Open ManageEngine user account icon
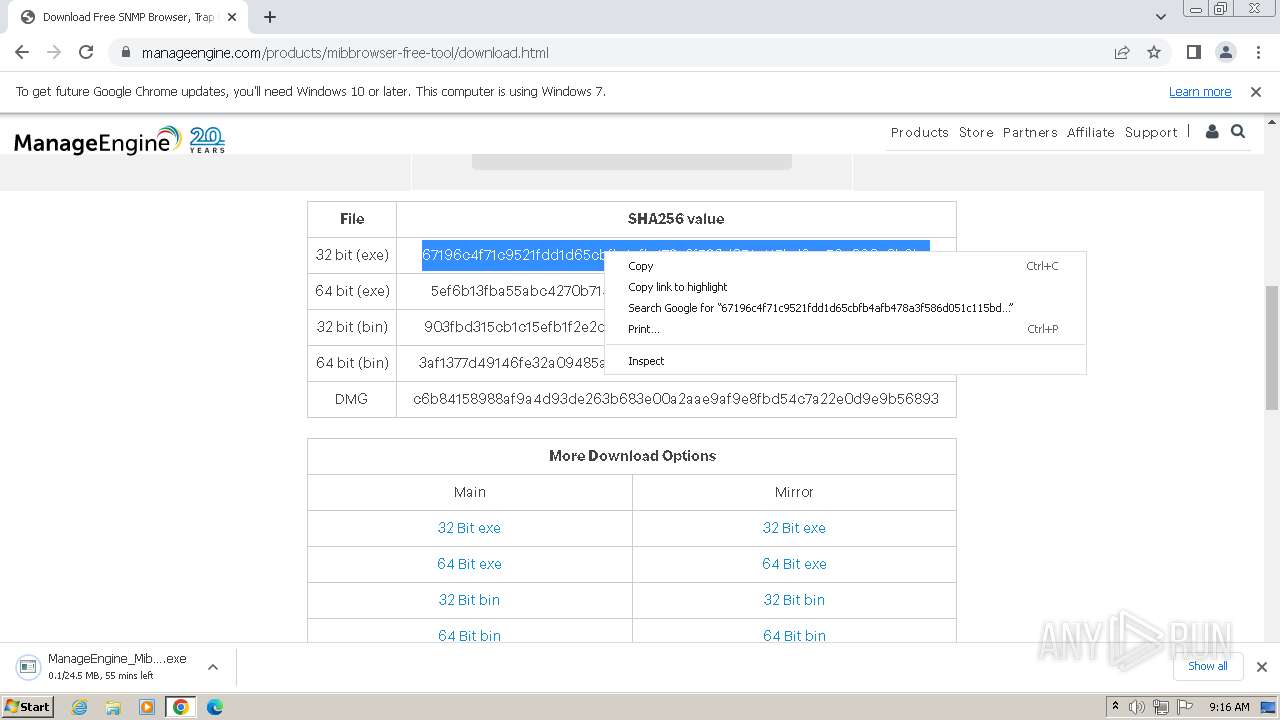The height and width of the screenshot is (720, 1280). pos(1212,132)
